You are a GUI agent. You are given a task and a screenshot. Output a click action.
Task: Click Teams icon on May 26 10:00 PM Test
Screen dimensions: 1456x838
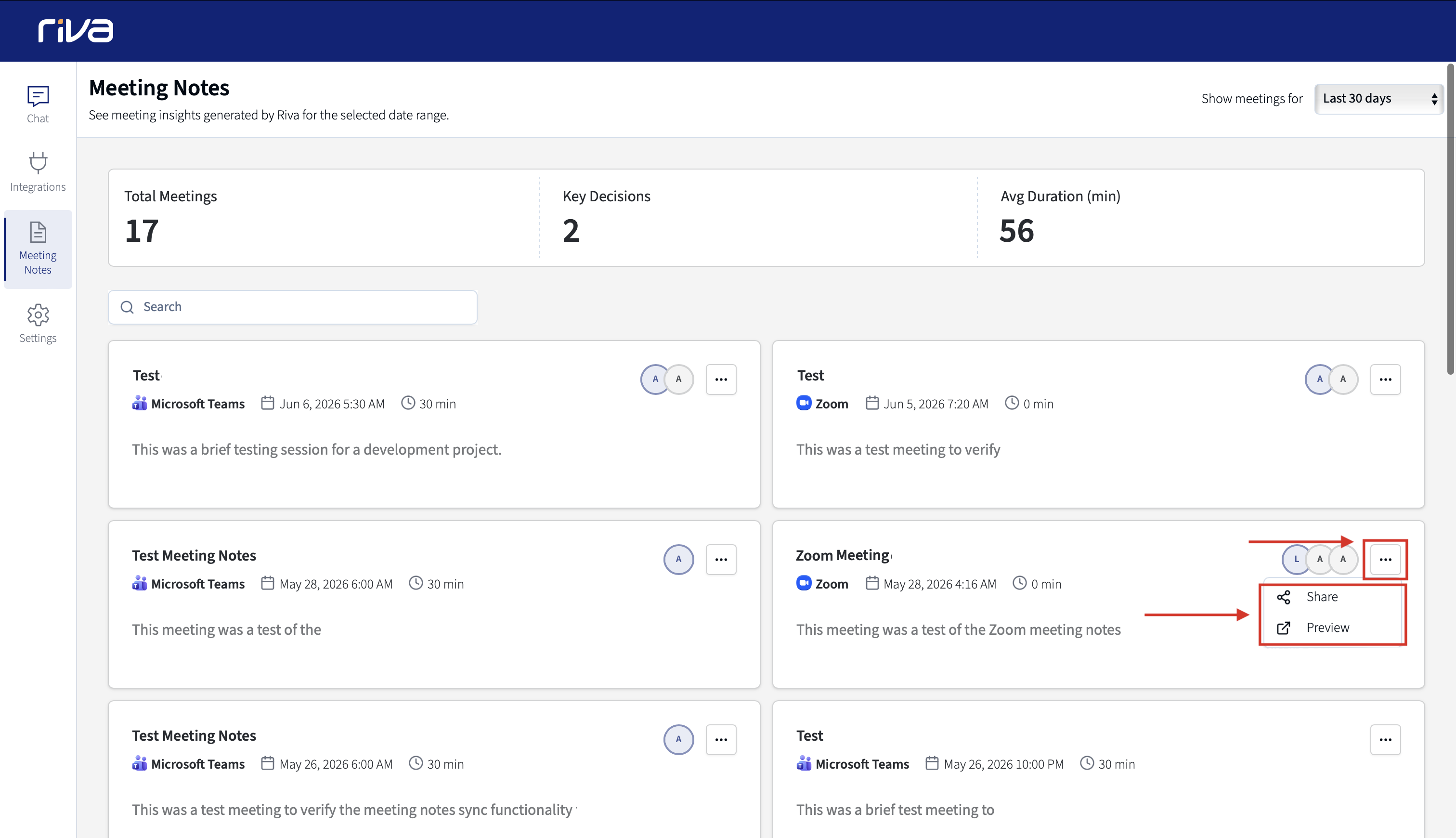[804, 764]
